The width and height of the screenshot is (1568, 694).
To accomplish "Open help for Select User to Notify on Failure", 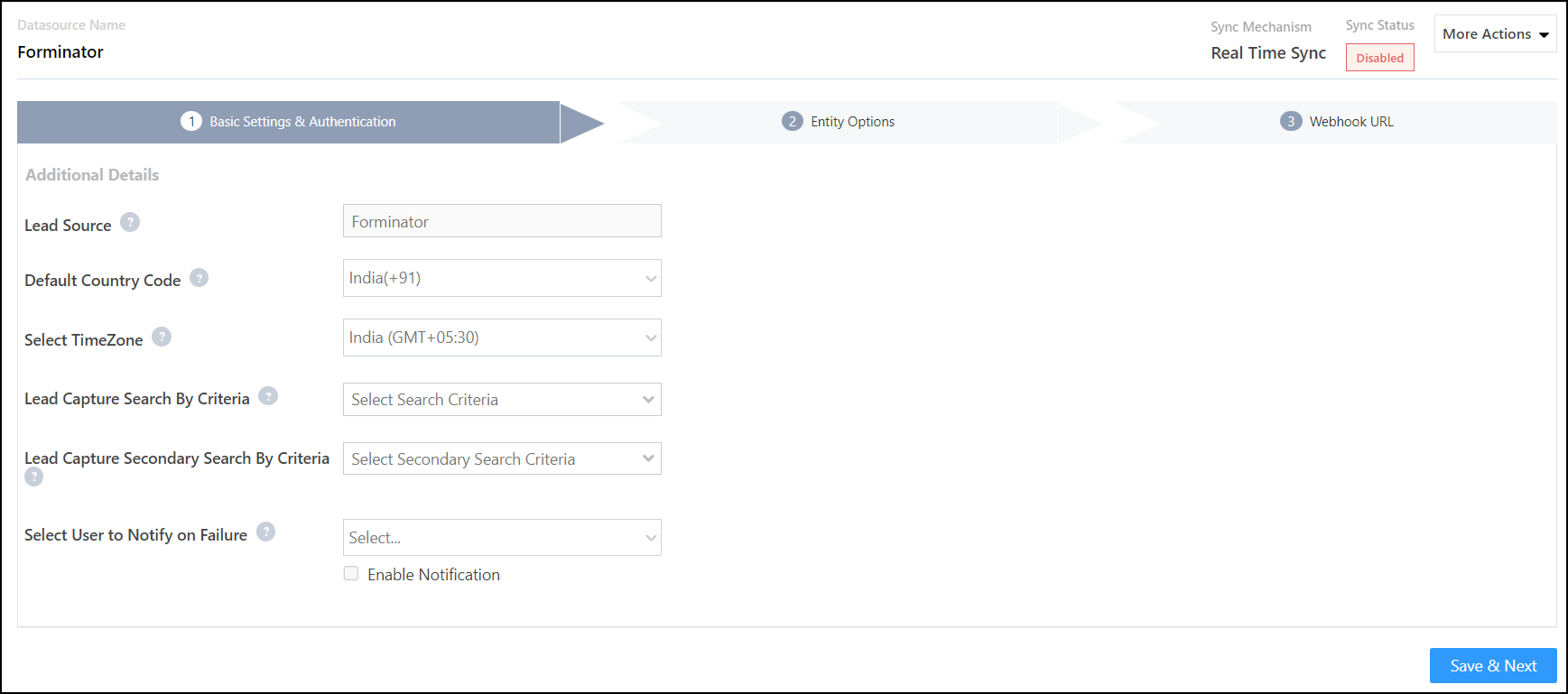I will coord(266,532).
